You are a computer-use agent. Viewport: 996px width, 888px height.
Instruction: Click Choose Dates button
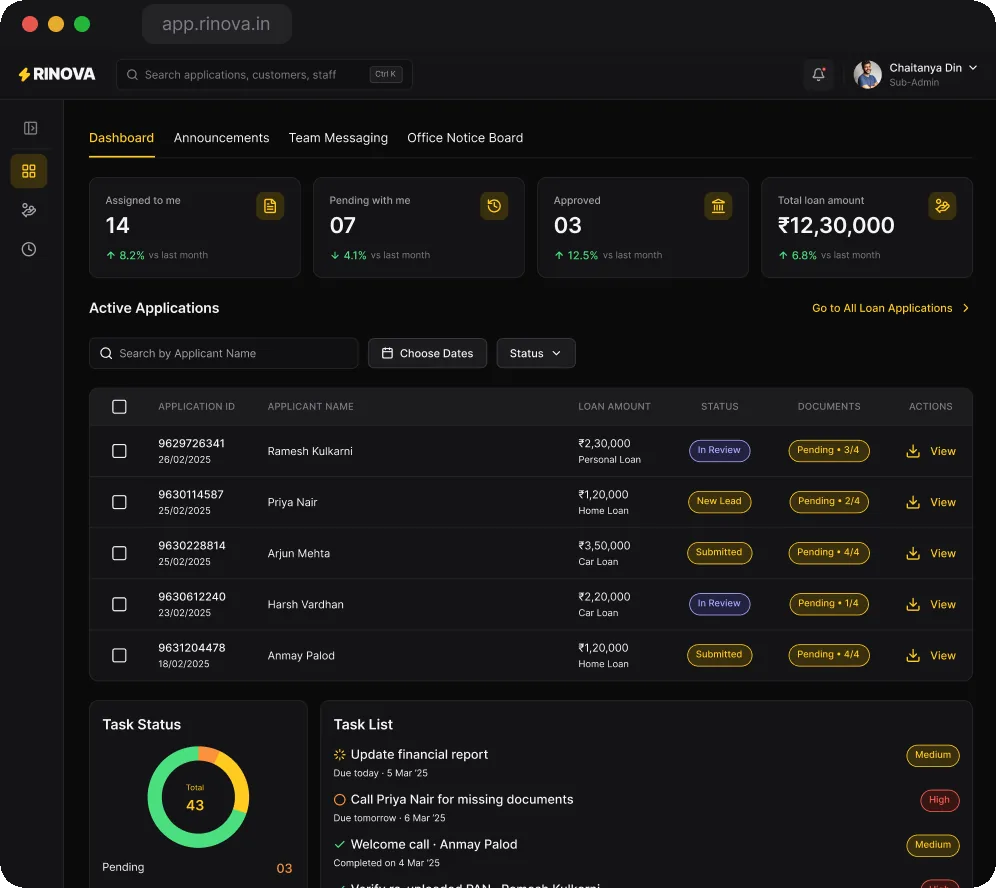(427, 353)
